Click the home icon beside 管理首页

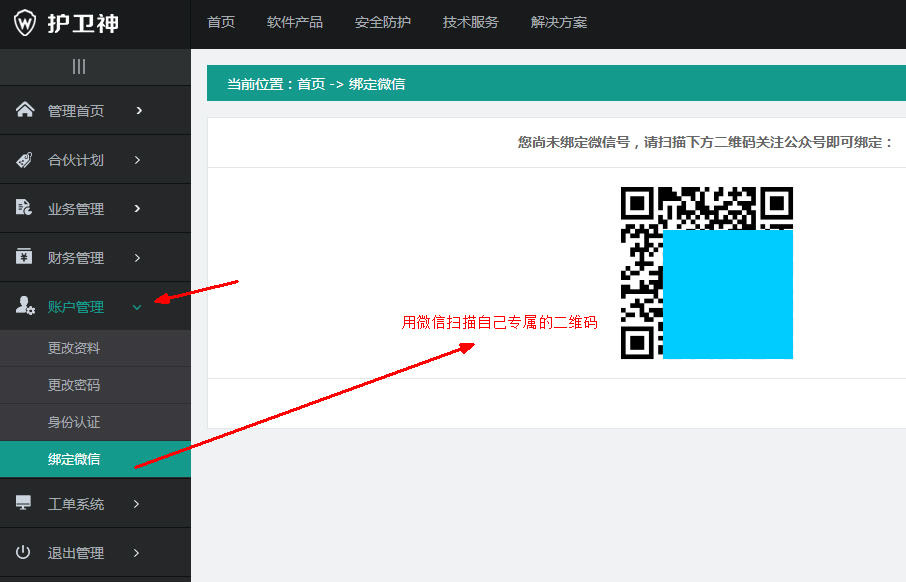pos(25,109)
